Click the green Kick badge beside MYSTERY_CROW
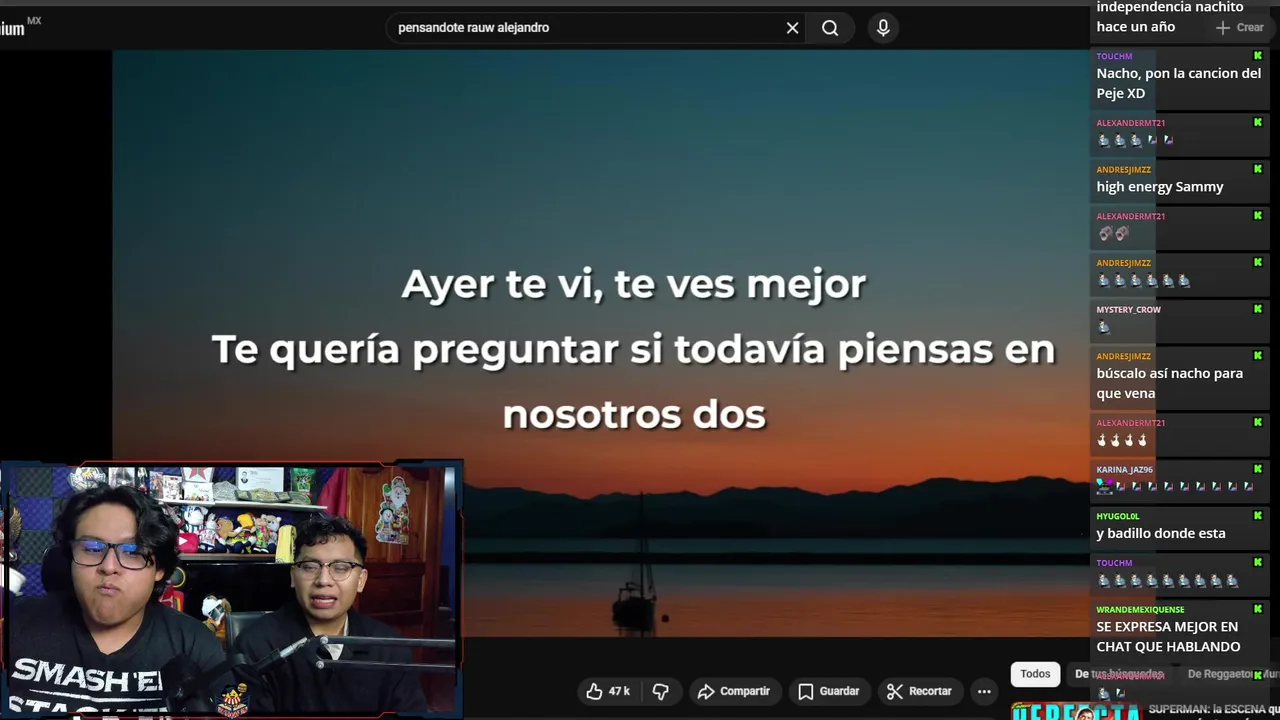The height and width of the screenshot is (720, 1280). pos(1258,309)
